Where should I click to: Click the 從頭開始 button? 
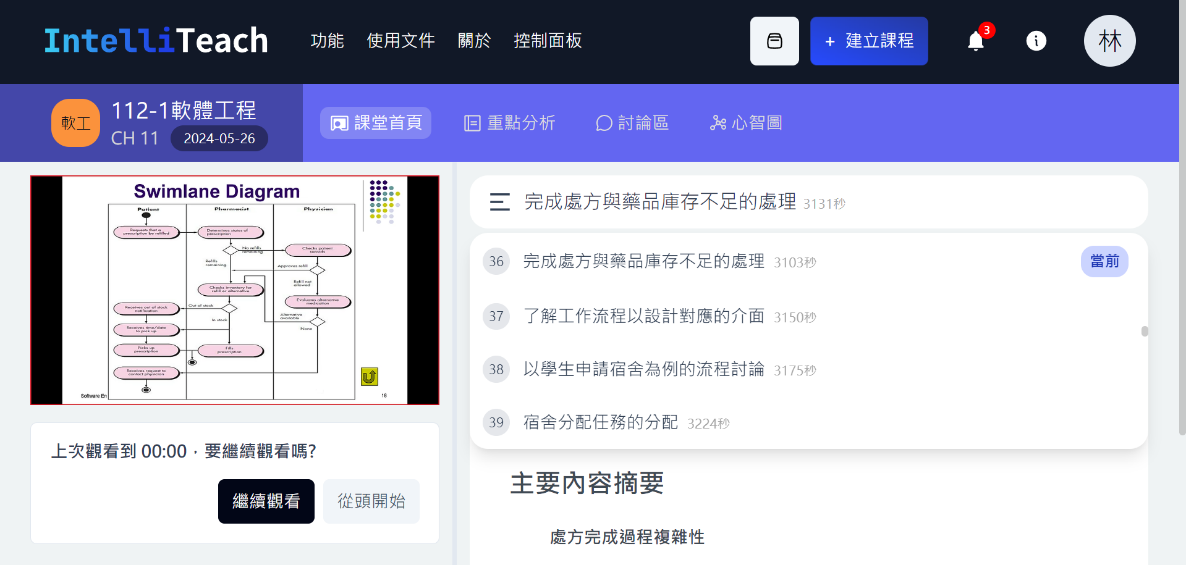click(371, 501)
